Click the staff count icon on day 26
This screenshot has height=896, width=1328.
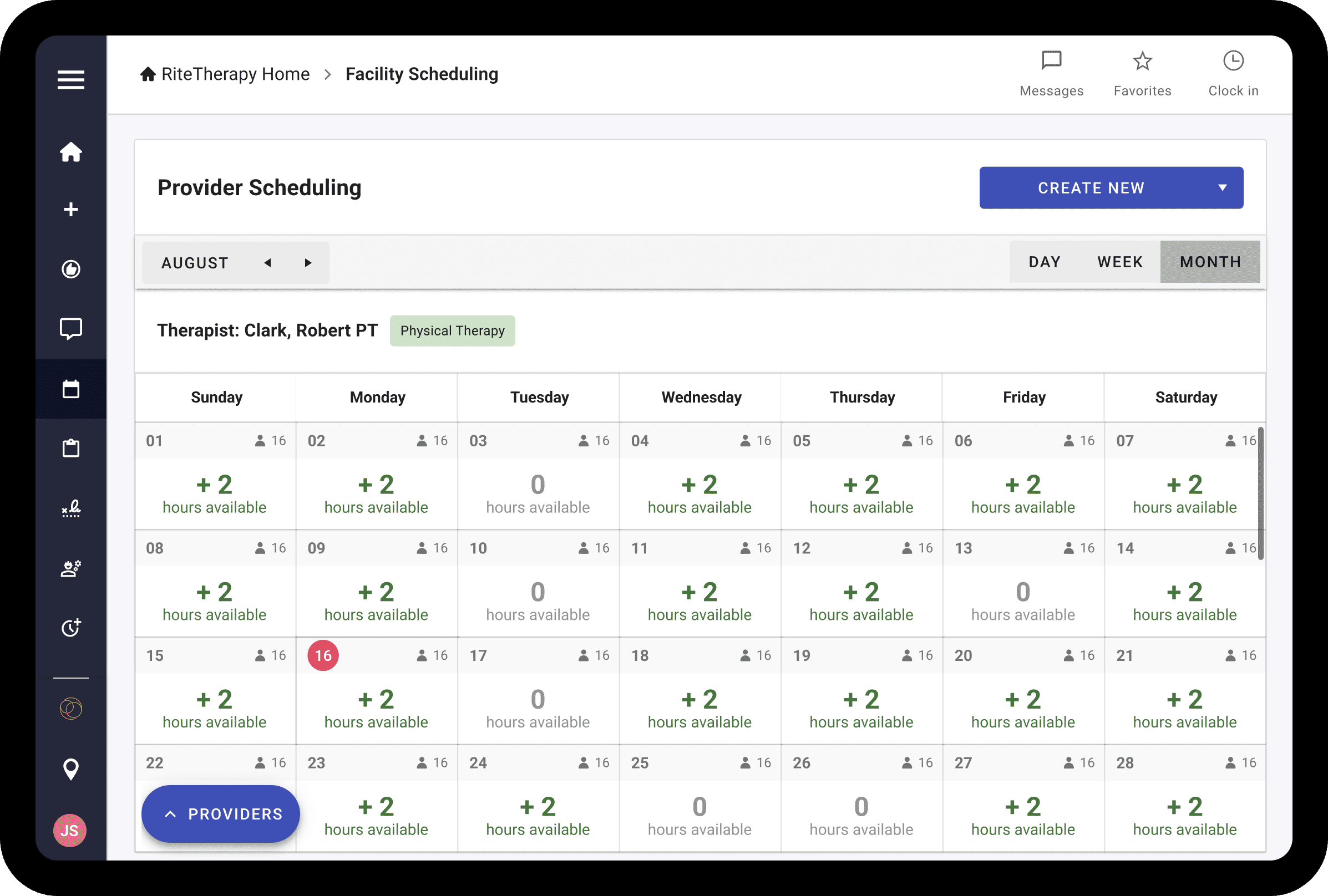907,762
